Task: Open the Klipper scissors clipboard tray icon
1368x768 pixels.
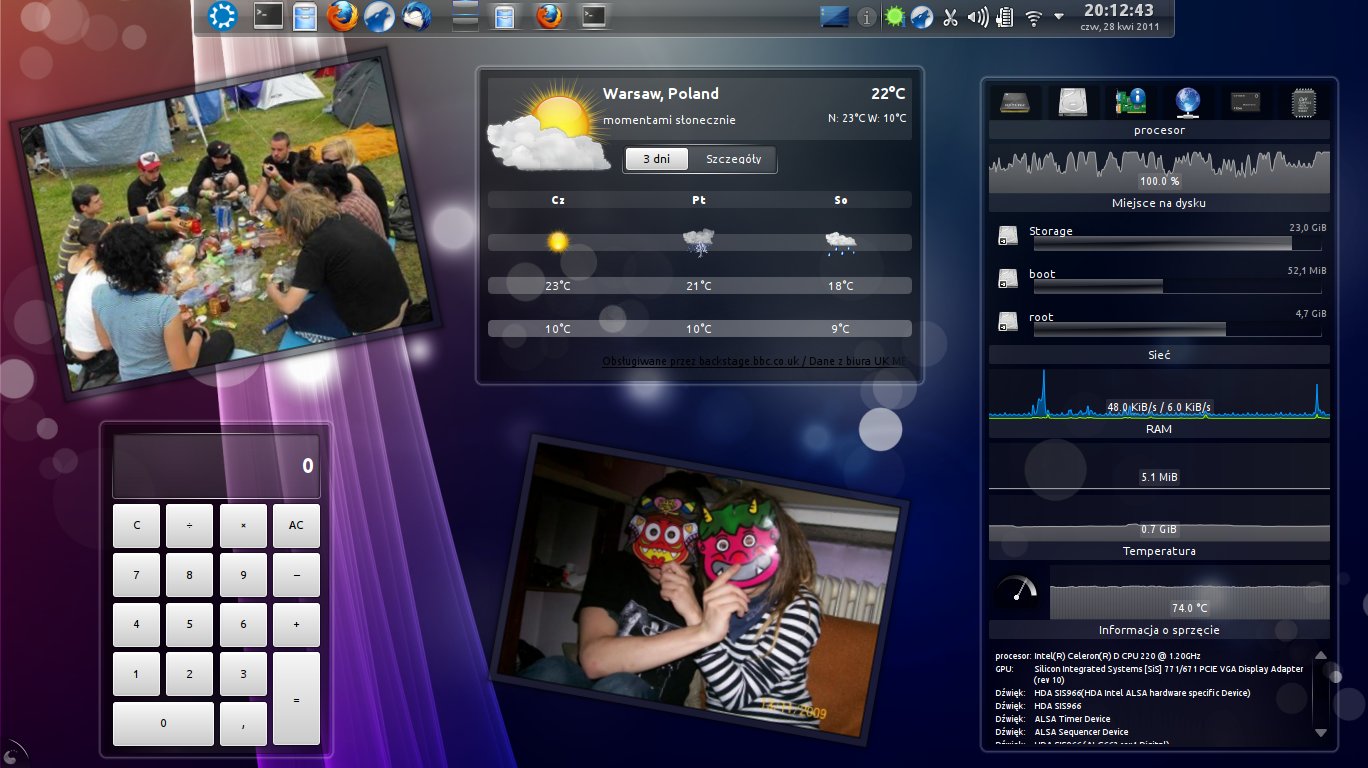Action: (x=950, y=17)
